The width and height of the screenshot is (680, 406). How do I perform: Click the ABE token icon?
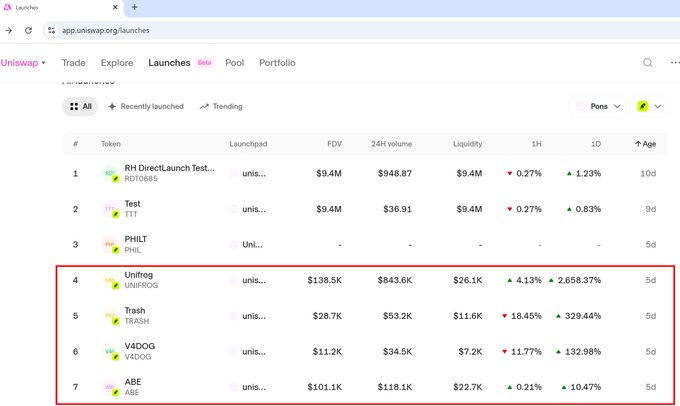[x=110, y=387]
